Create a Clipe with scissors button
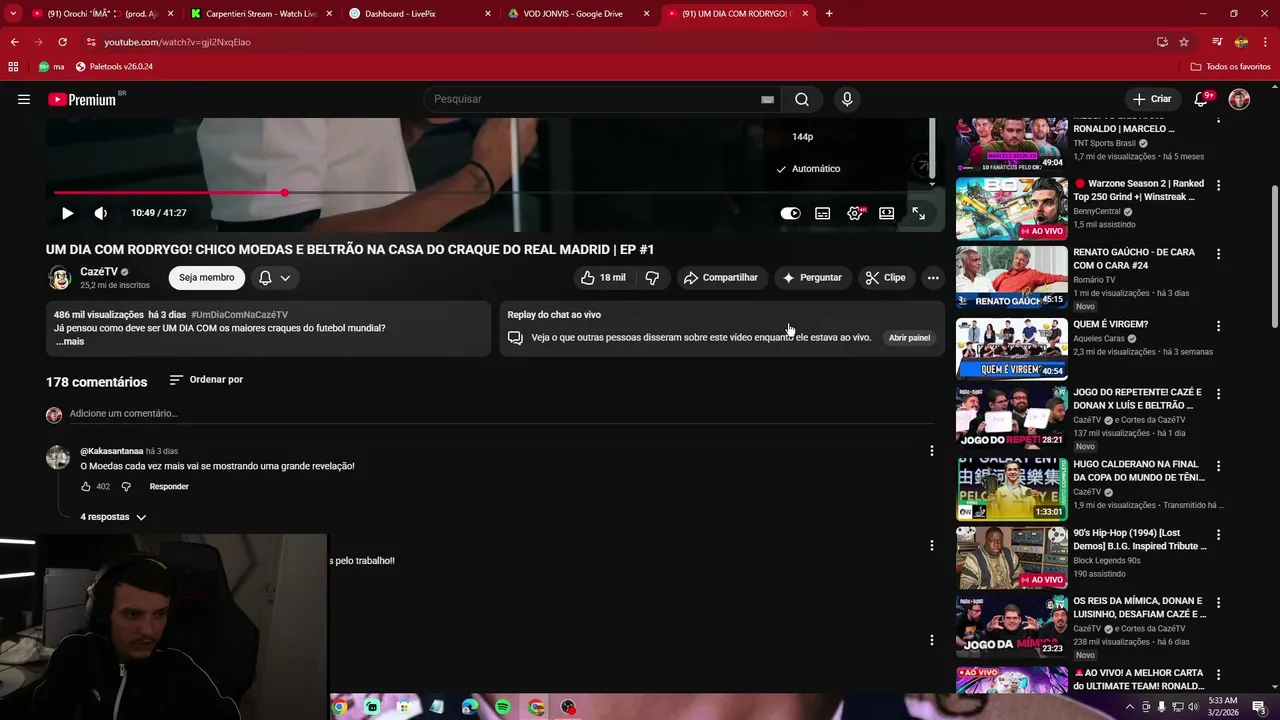Viewport: 1280px width, 720px height. [x=886, y=278]
